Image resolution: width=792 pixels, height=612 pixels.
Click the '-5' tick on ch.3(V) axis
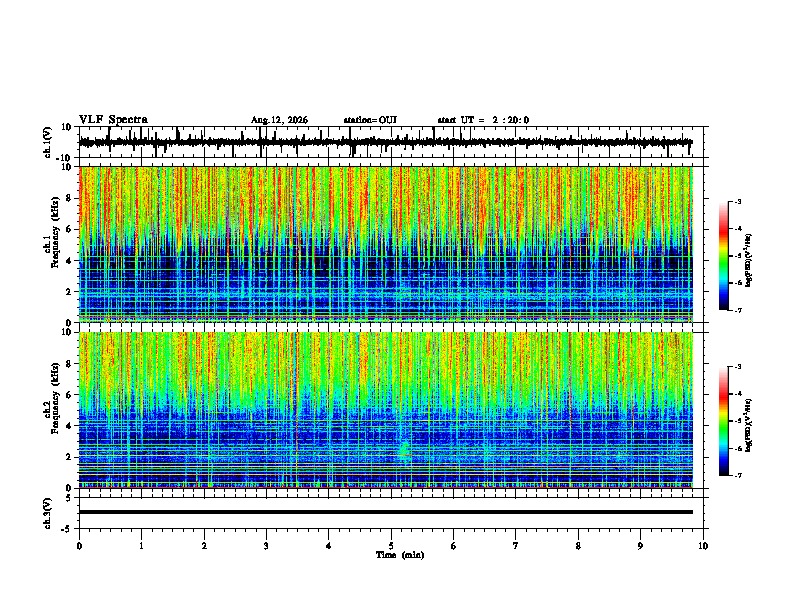68,529
